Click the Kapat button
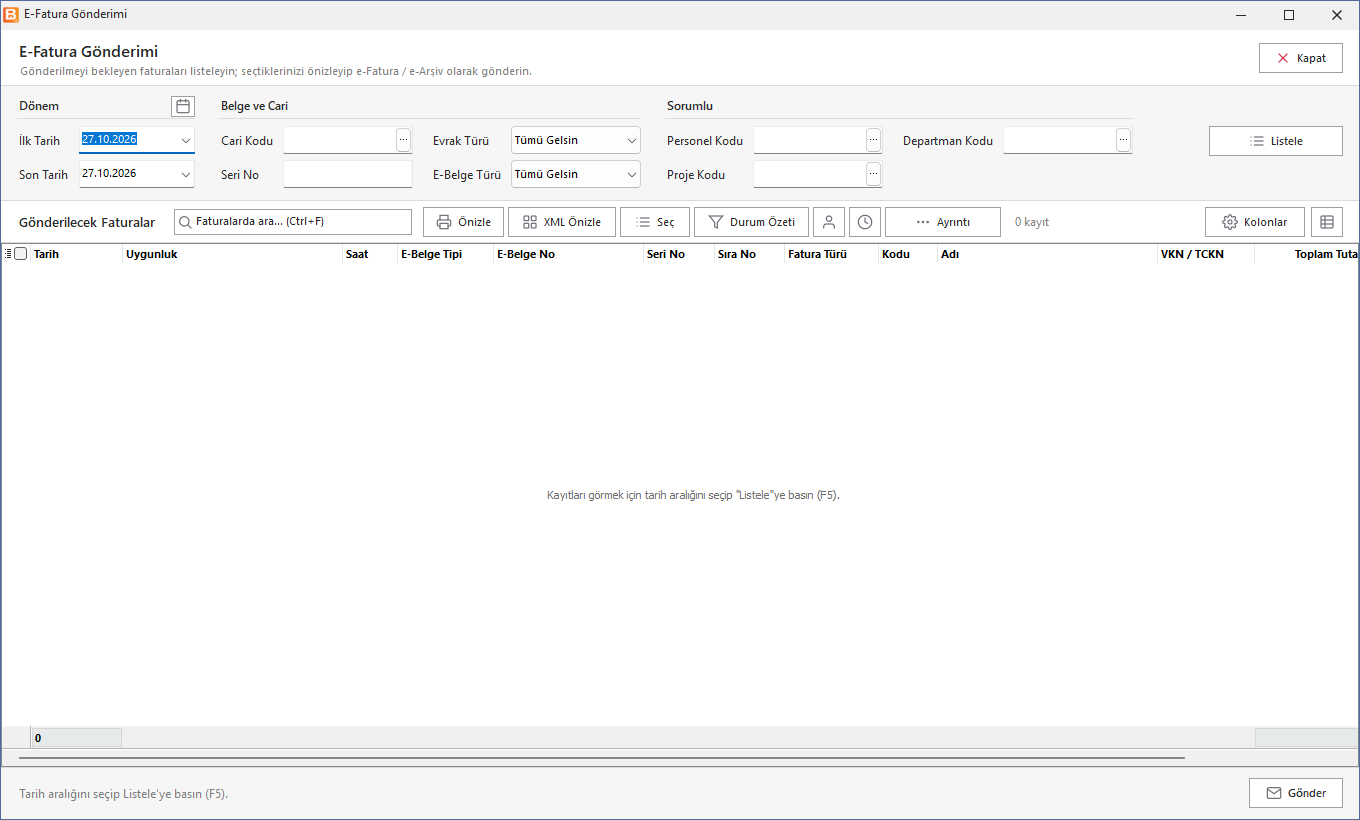1360x820 pixels. click(x=1301, y=58)
